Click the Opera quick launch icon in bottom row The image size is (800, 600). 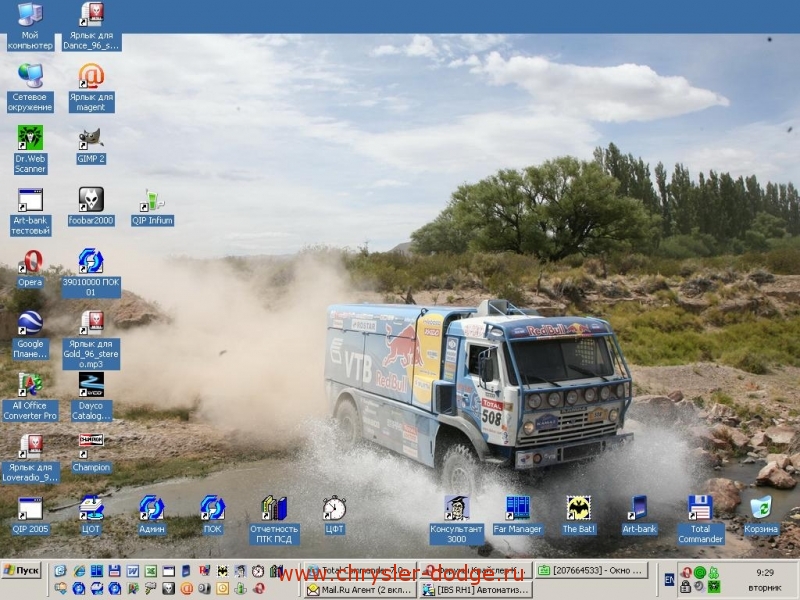[x=259, y=589]
